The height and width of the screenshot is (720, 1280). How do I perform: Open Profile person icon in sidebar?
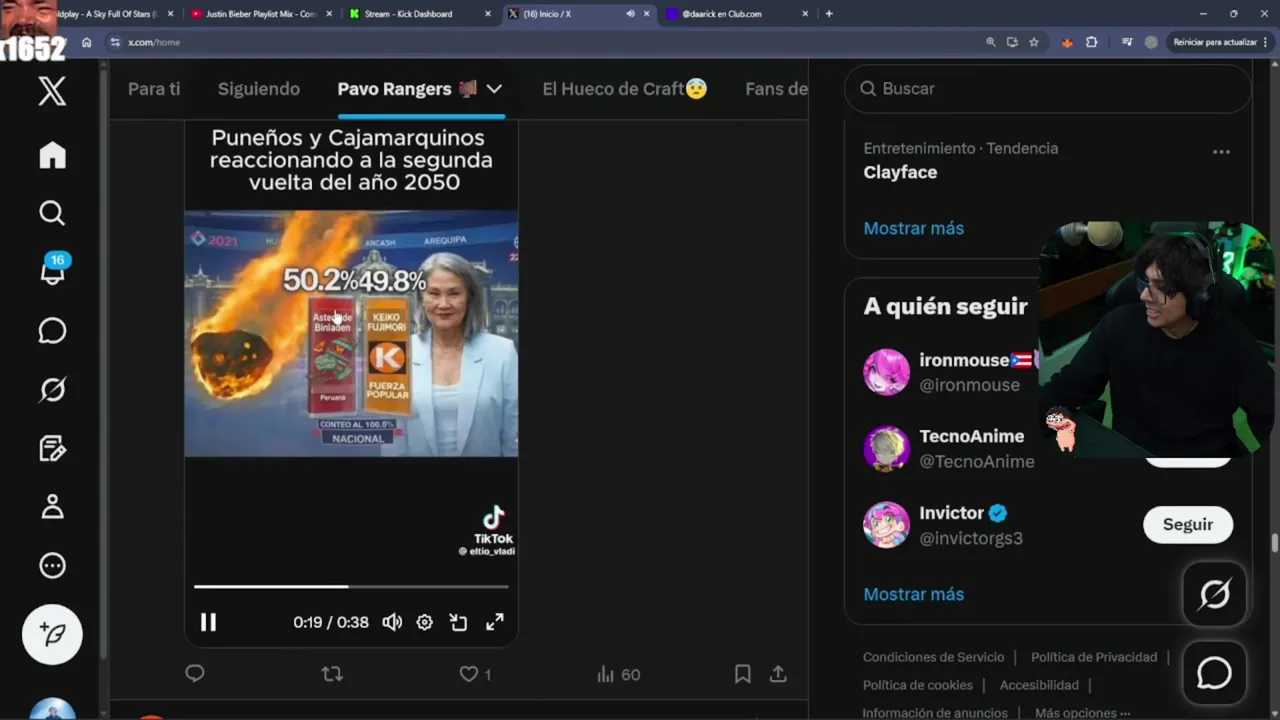click(x=52, y=506)
